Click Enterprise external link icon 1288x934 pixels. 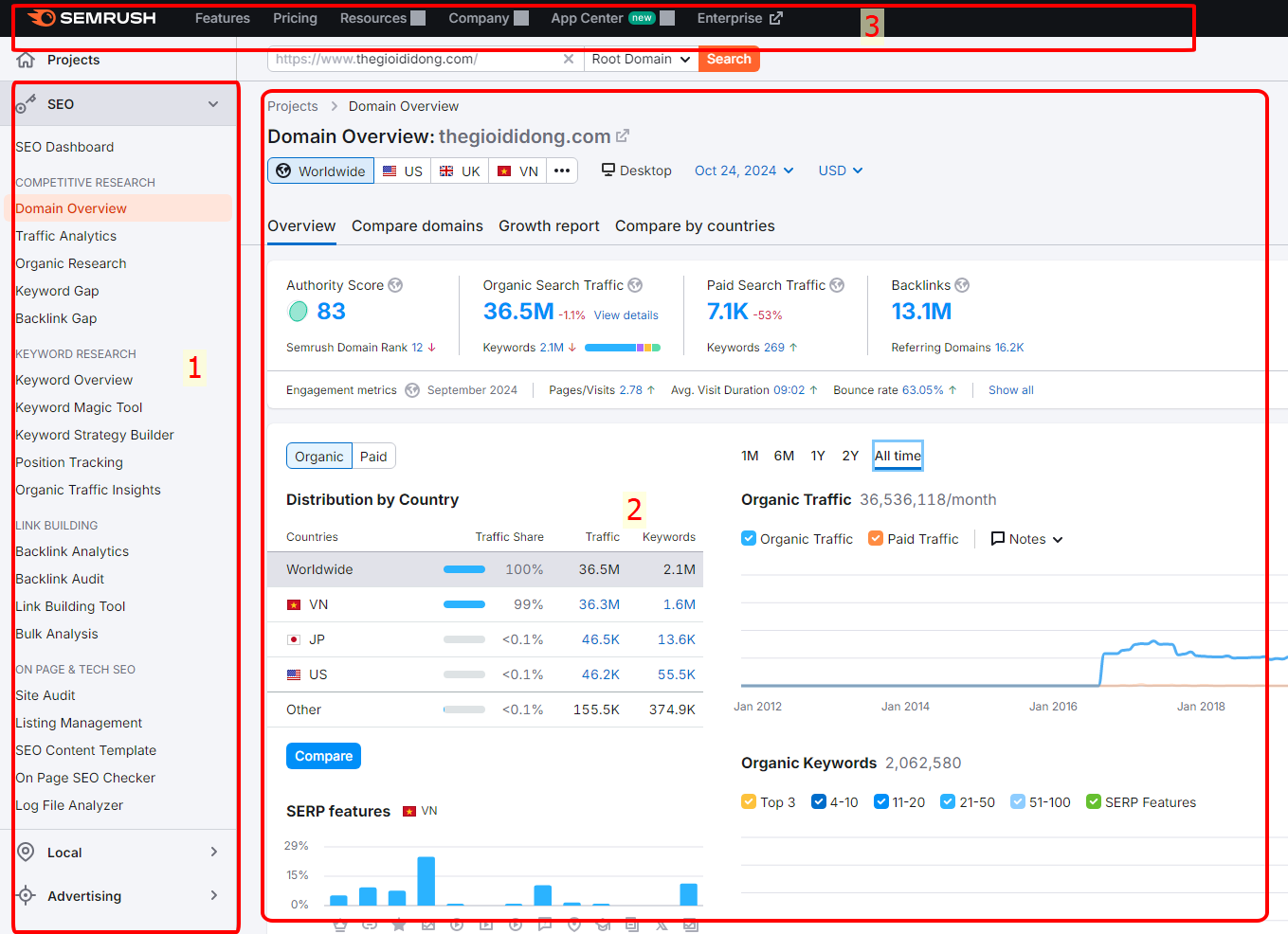[x=776, y=18]
